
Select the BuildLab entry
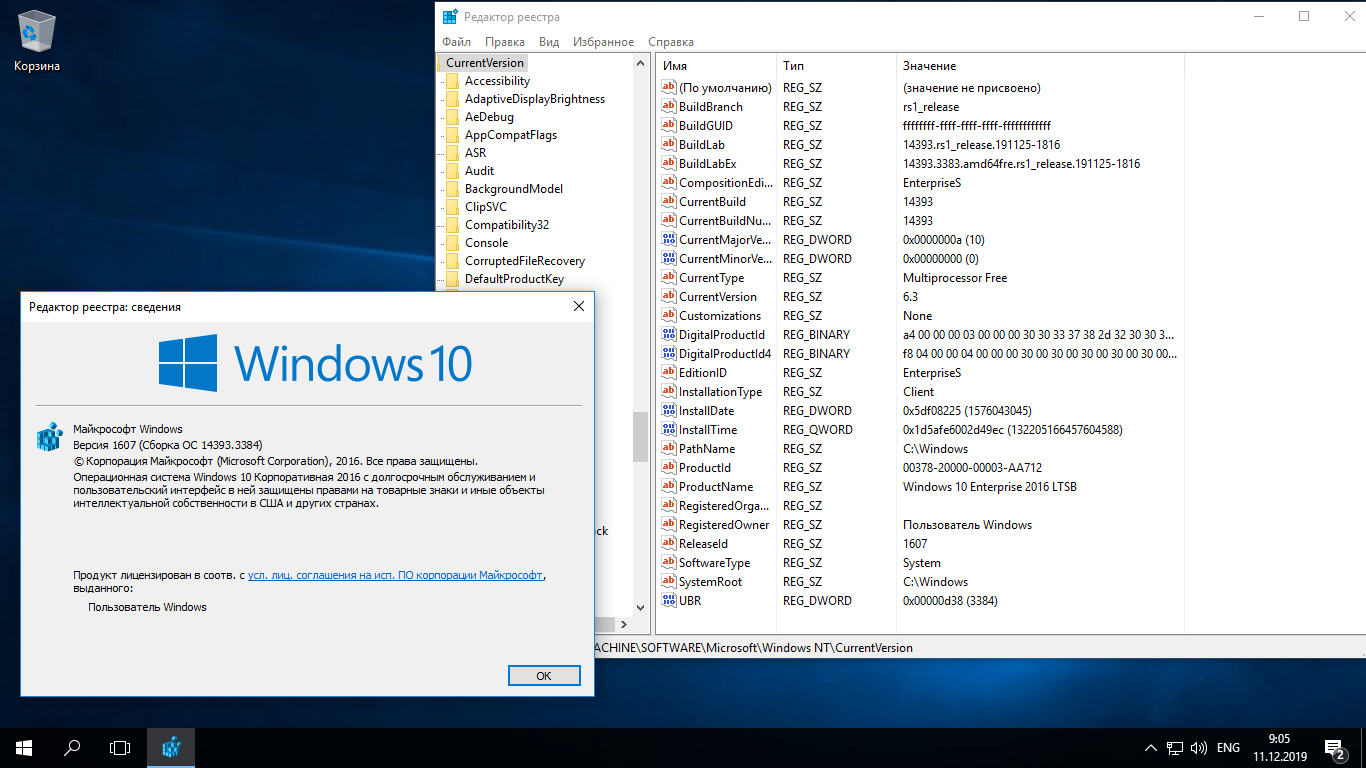tap(702, 145)
